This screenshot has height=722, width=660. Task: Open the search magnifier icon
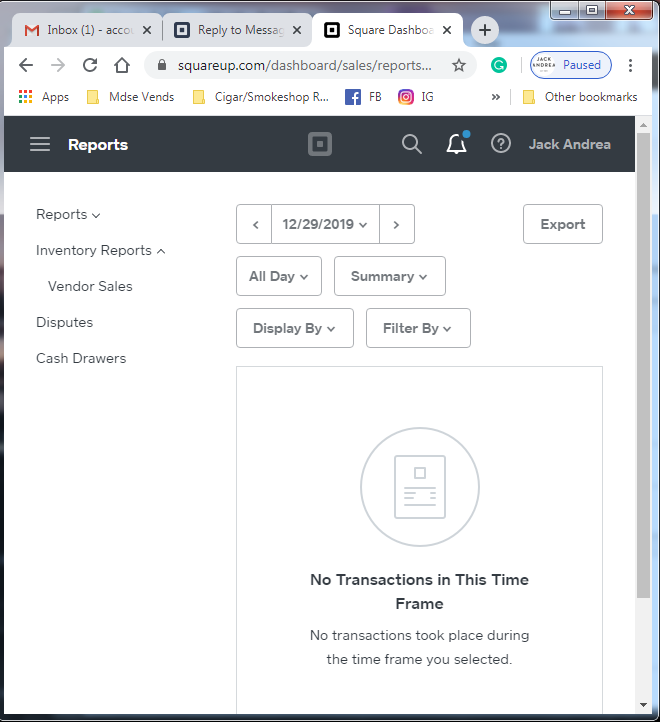pos(411,144)
